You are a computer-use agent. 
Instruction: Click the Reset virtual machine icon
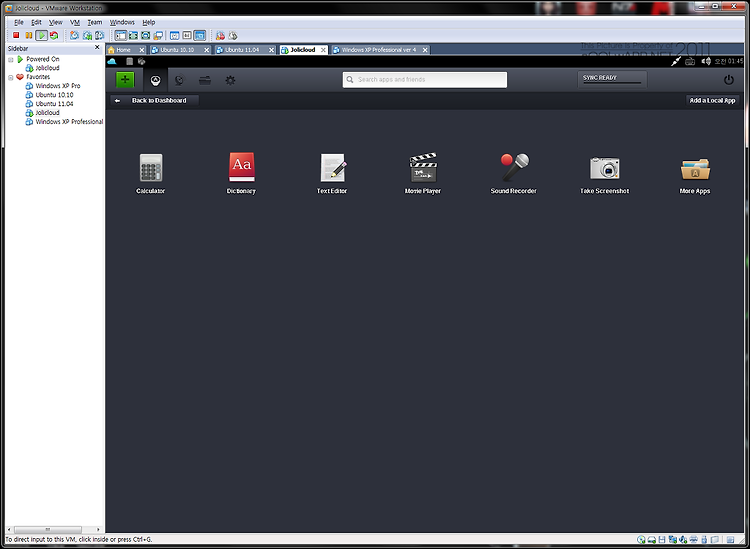coord(54,35)
